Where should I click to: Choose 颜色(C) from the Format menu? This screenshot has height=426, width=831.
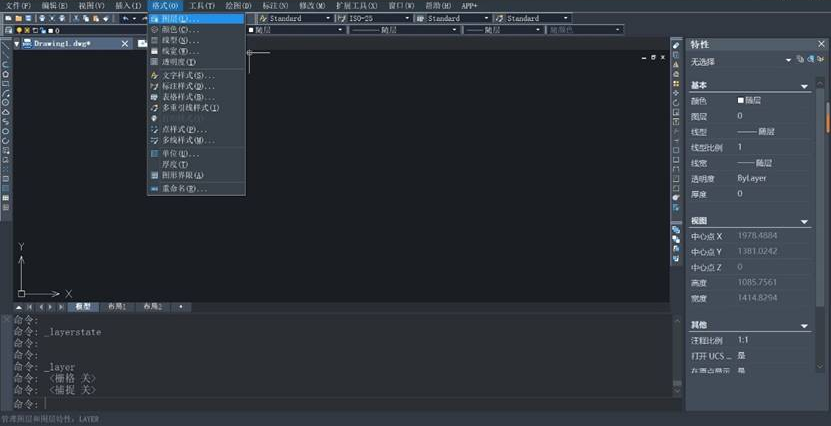click(x=196, y=30)
